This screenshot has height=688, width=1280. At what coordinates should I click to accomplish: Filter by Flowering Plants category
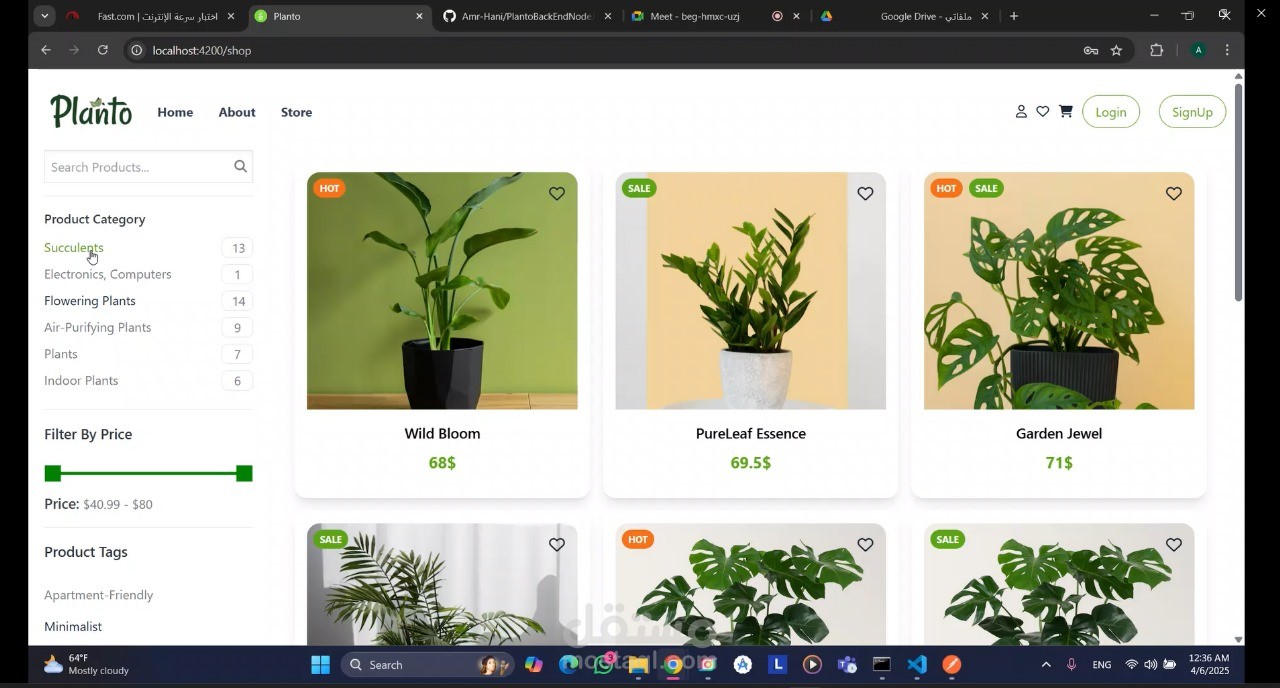point(90,301)
